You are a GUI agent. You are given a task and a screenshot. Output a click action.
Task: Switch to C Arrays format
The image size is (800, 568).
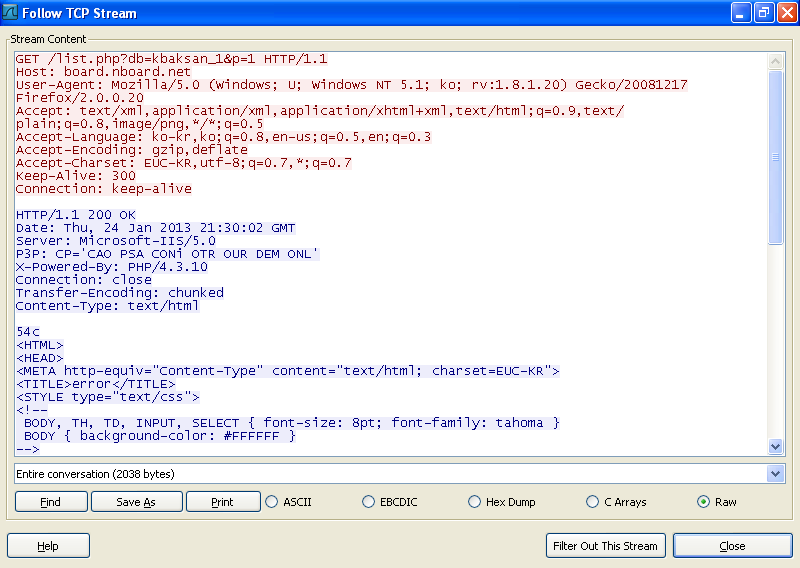click(x=593, y=502)
